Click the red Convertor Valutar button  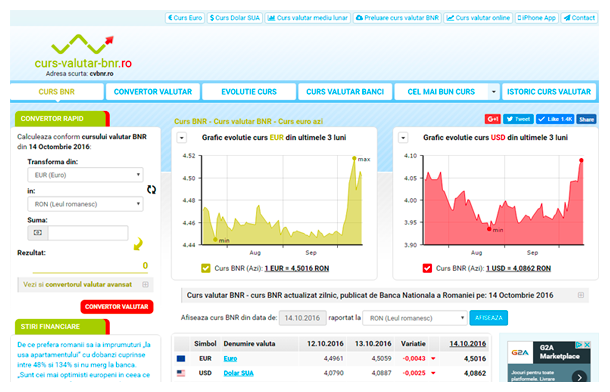[117, 307]
